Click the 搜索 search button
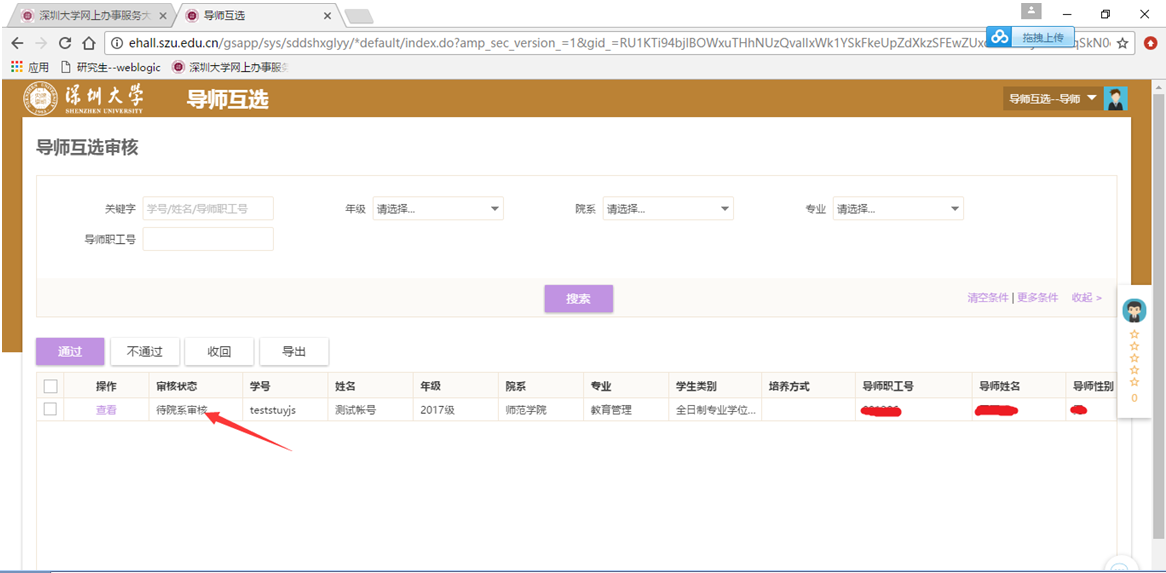Image resolution: width=1166 pixels, height=573 pixels. pos(579,299)
